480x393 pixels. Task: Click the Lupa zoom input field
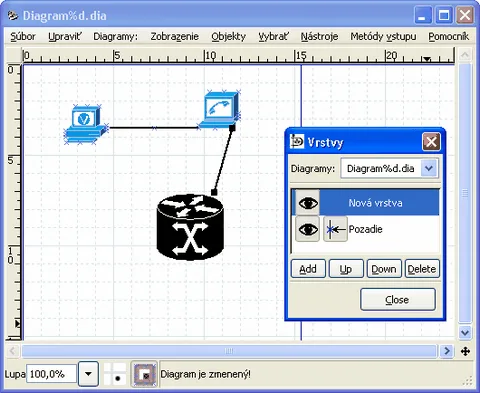tap(52, 374)
